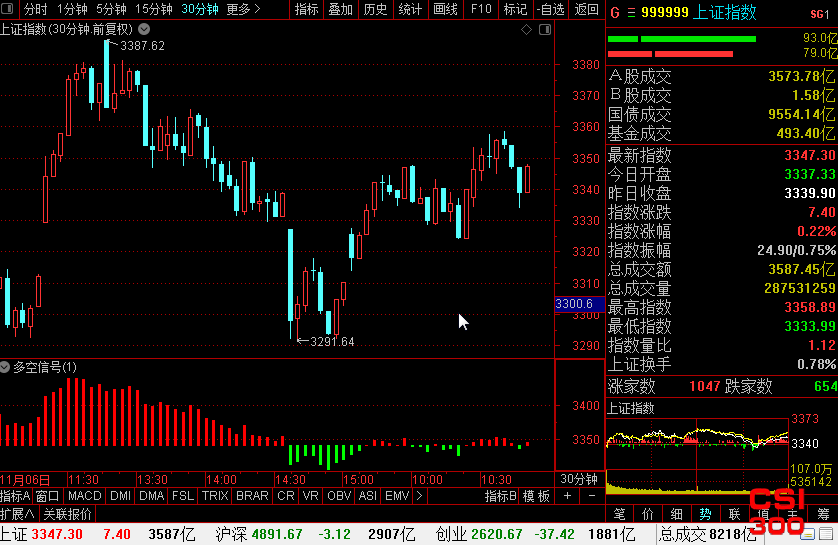The width and height of the screenshot is (838, 545).
Task: Open the 模板 template button
Action: [x=536, y=496]
